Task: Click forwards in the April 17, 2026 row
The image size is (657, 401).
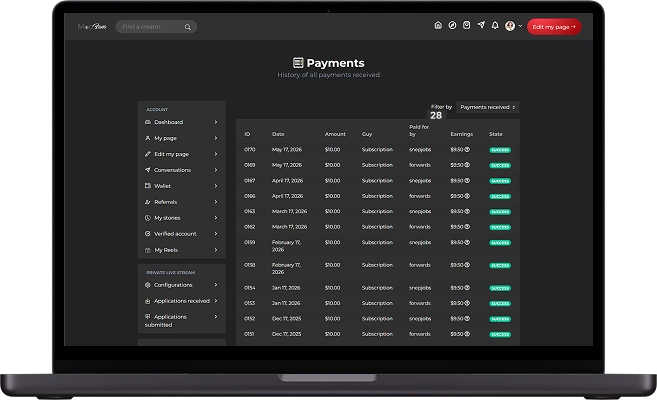Action: [x=420, y=196]
